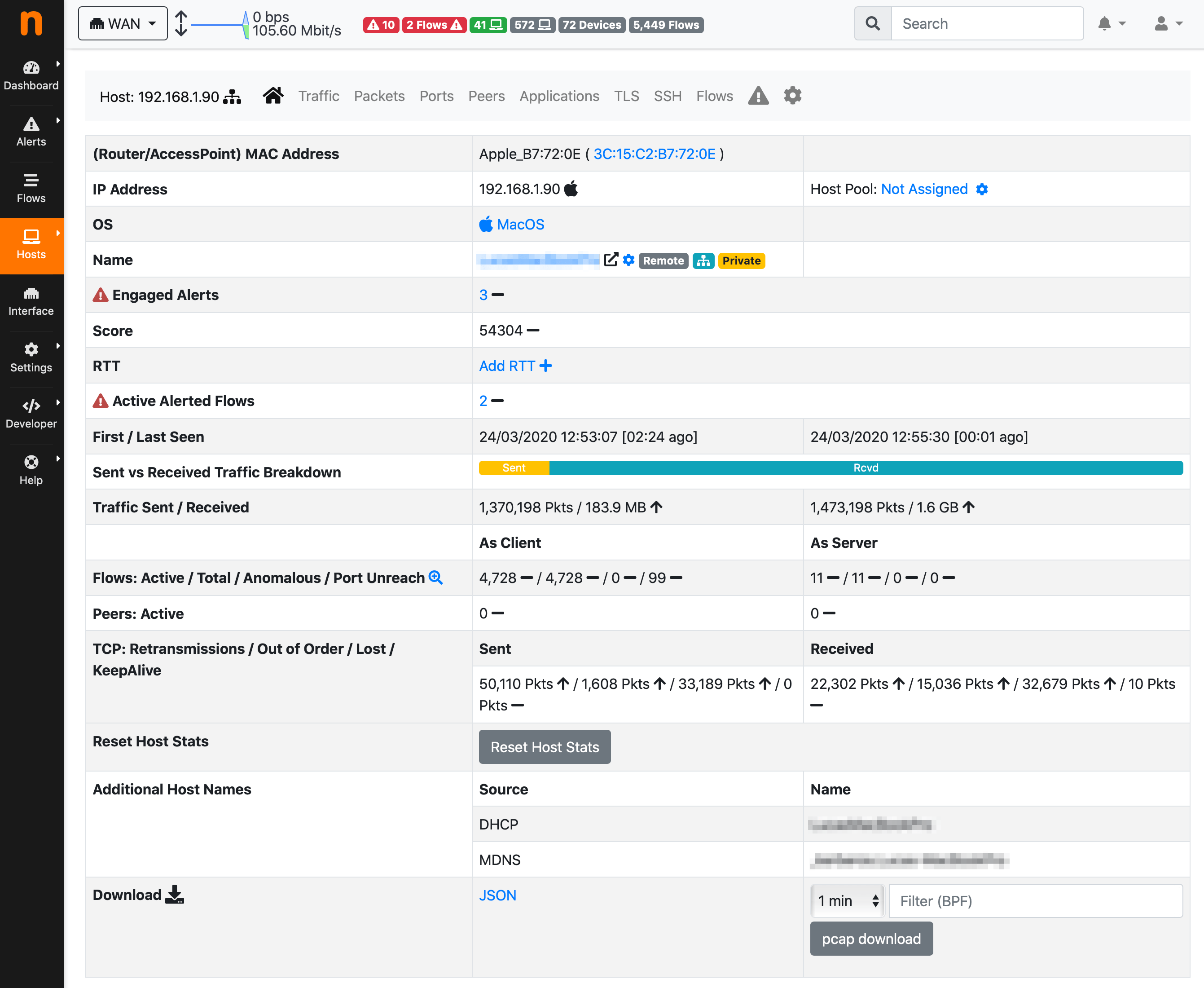Open Hosts in the sidebar
Image resolution: width=1204 pixels, height=988 pixels.
(x=31, y=245)
